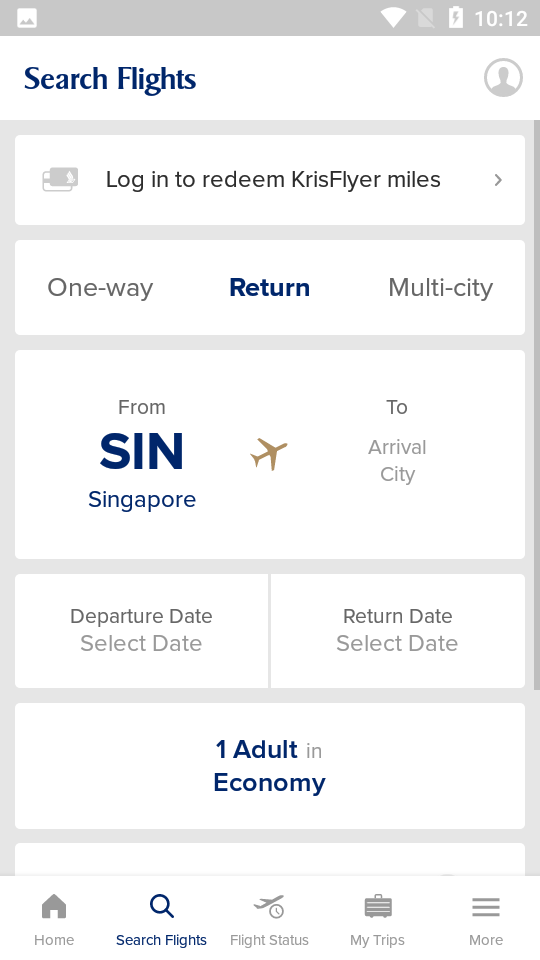Open the Departure Date selector
540x960 pixels.
click(x=141, y=631)
